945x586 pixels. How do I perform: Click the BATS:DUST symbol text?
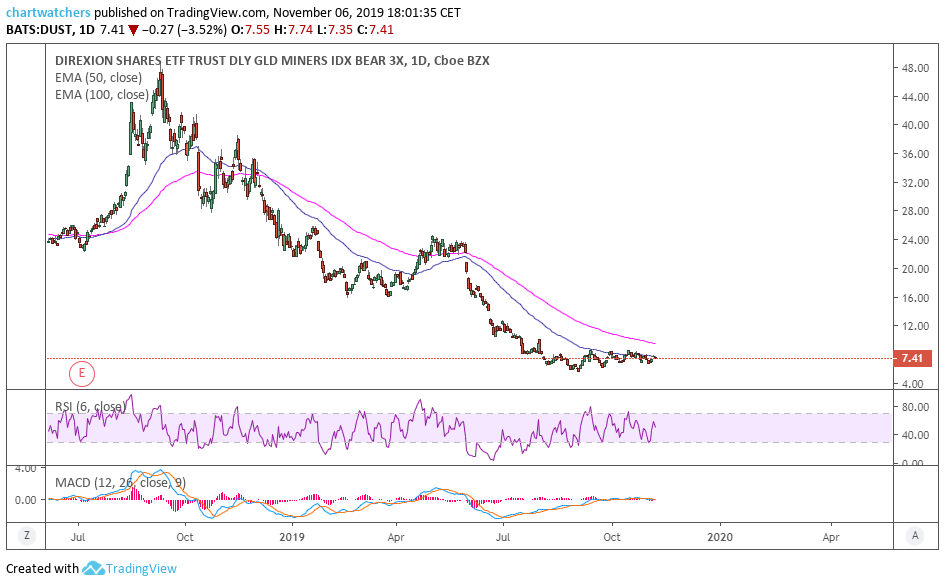click(x=39, y=30)
